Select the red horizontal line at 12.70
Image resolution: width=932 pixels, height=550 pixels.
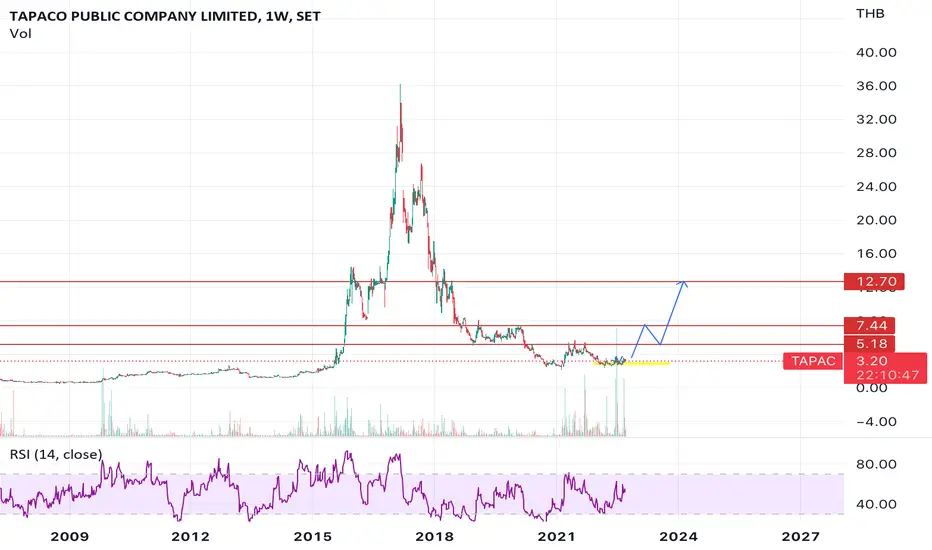[x=421, y=282]
